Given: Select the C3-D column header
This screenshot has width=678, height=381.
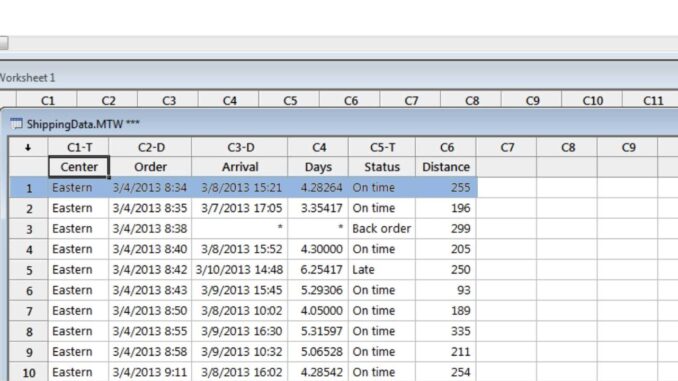Looking at the screenshot, I should [240, 147].
